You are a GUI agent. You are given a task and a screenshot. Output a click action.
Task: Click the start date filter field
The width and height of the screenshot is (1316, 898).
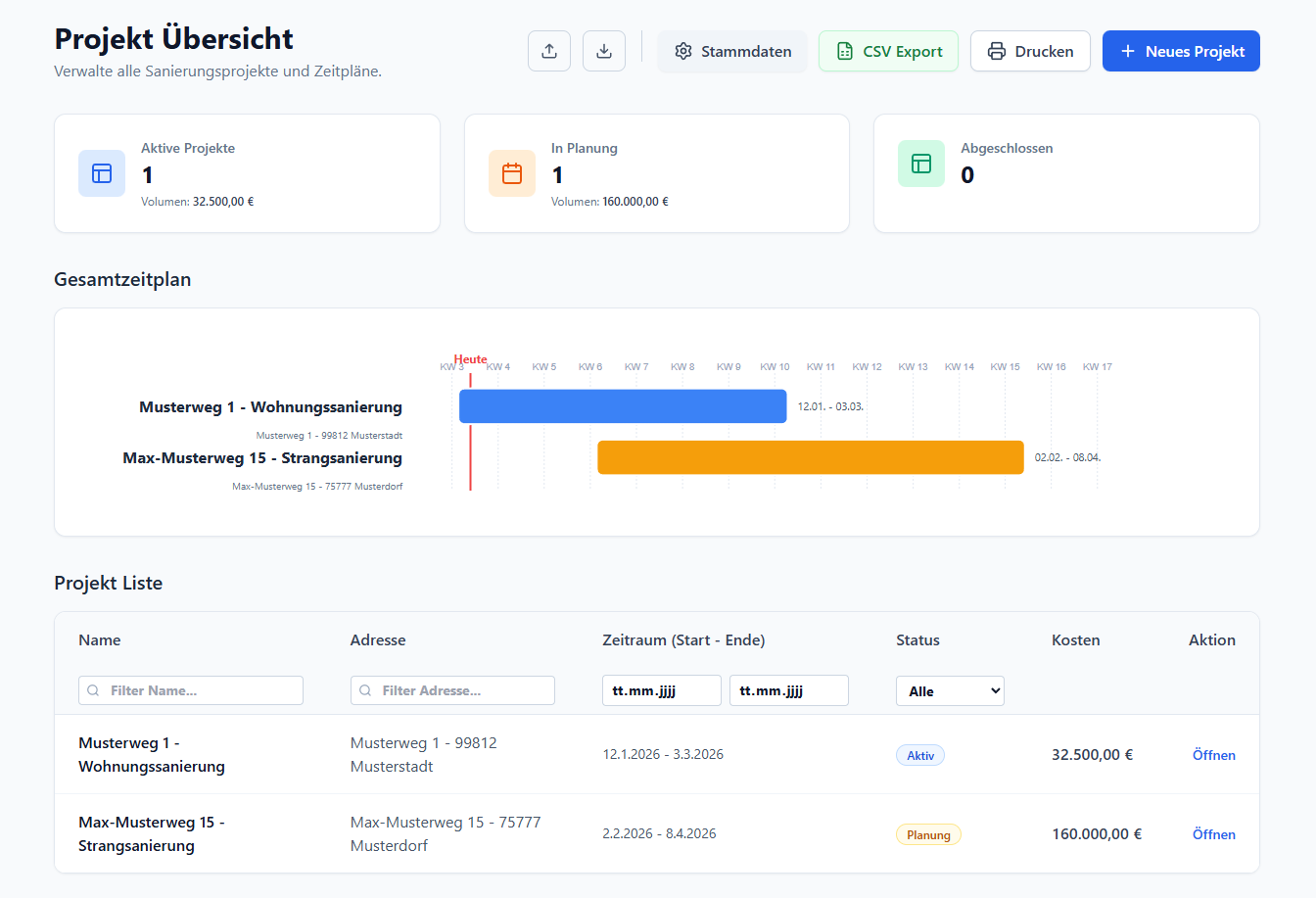point(662,690)
